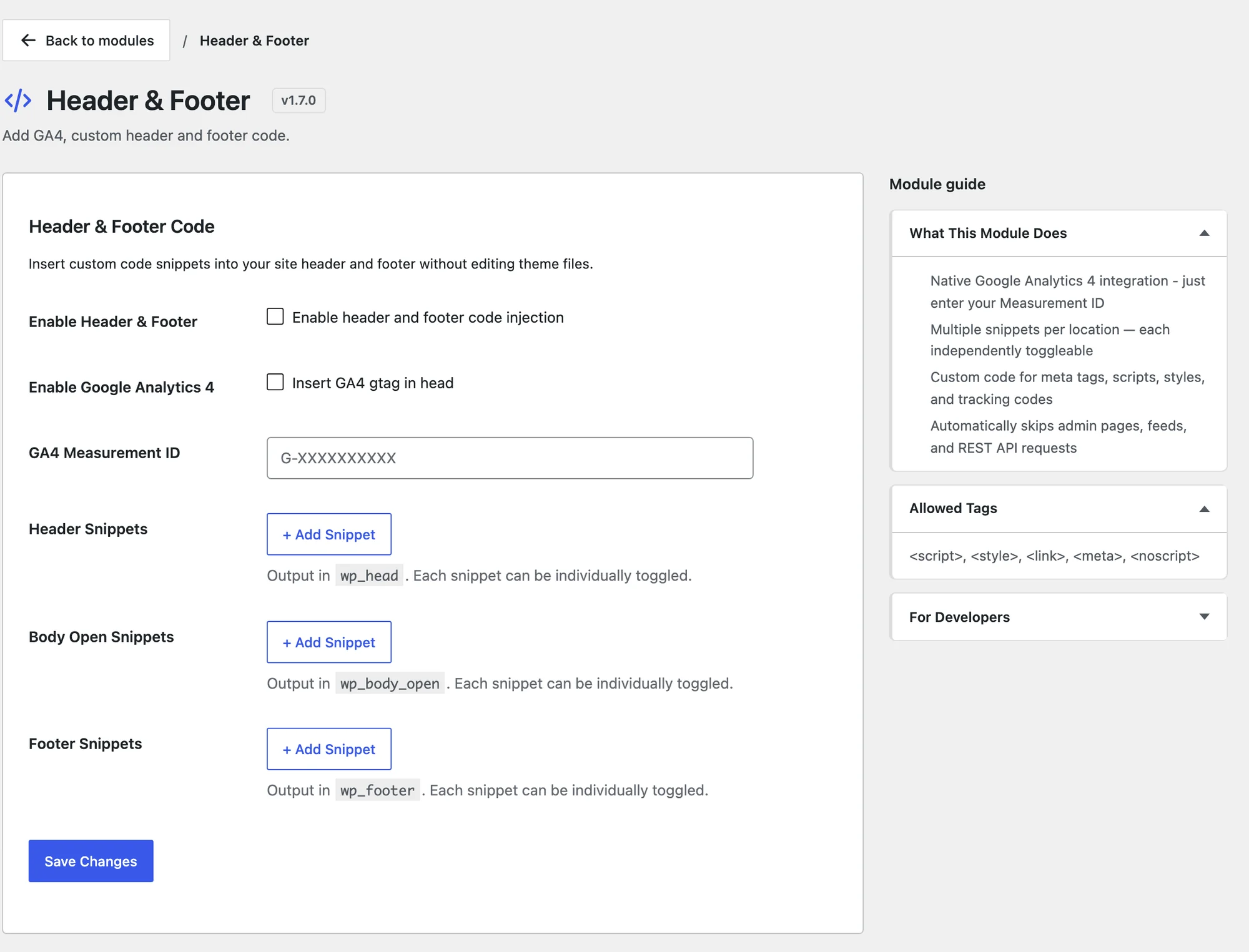Image resolution: width=1249 pixels, height=952 pixels.
Task: Enable header and footer code injection checkbox
Action: click(275, 317)
